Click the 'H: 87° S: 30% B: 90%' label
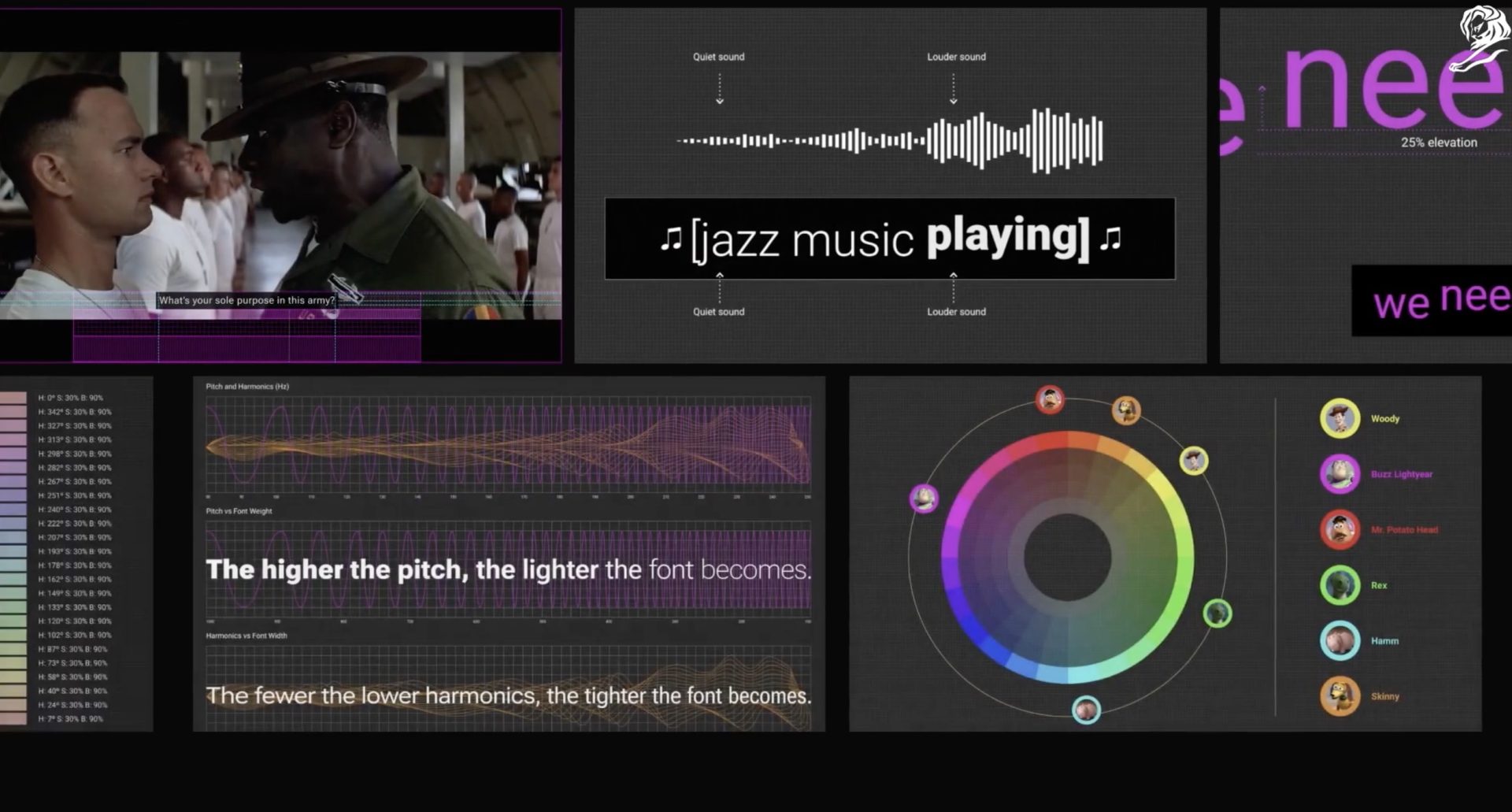Screen dimensions: 1512x812 pos(72,649)
